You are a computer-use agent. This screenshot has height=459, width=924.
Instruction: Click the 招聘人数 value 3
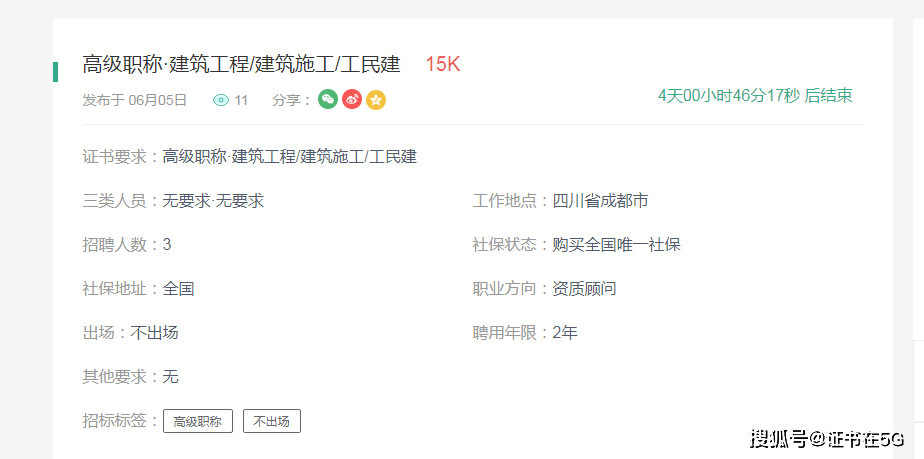(167, 244)
